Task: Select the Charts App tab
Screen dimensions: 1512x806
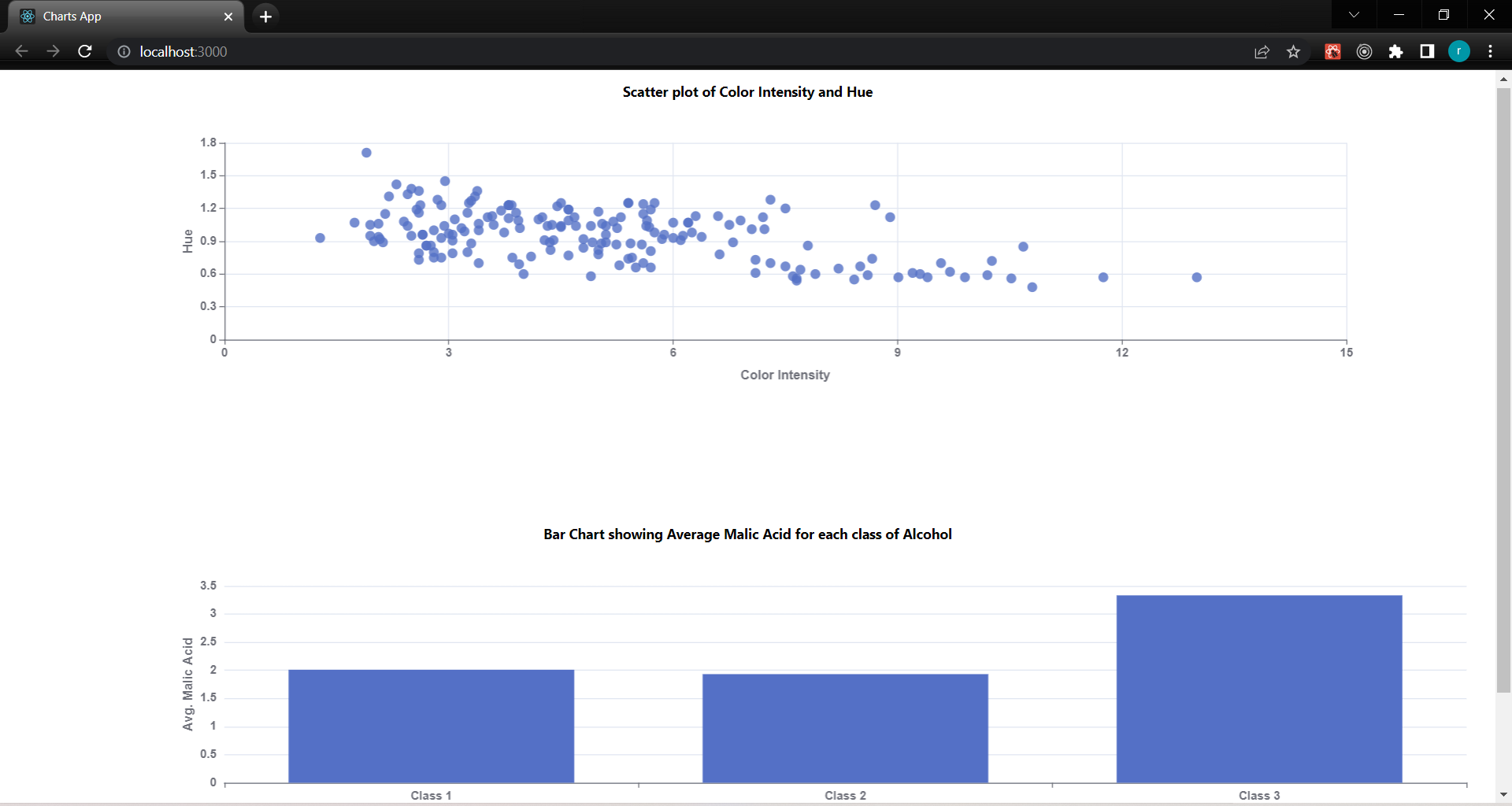Action: pos(118,16)
